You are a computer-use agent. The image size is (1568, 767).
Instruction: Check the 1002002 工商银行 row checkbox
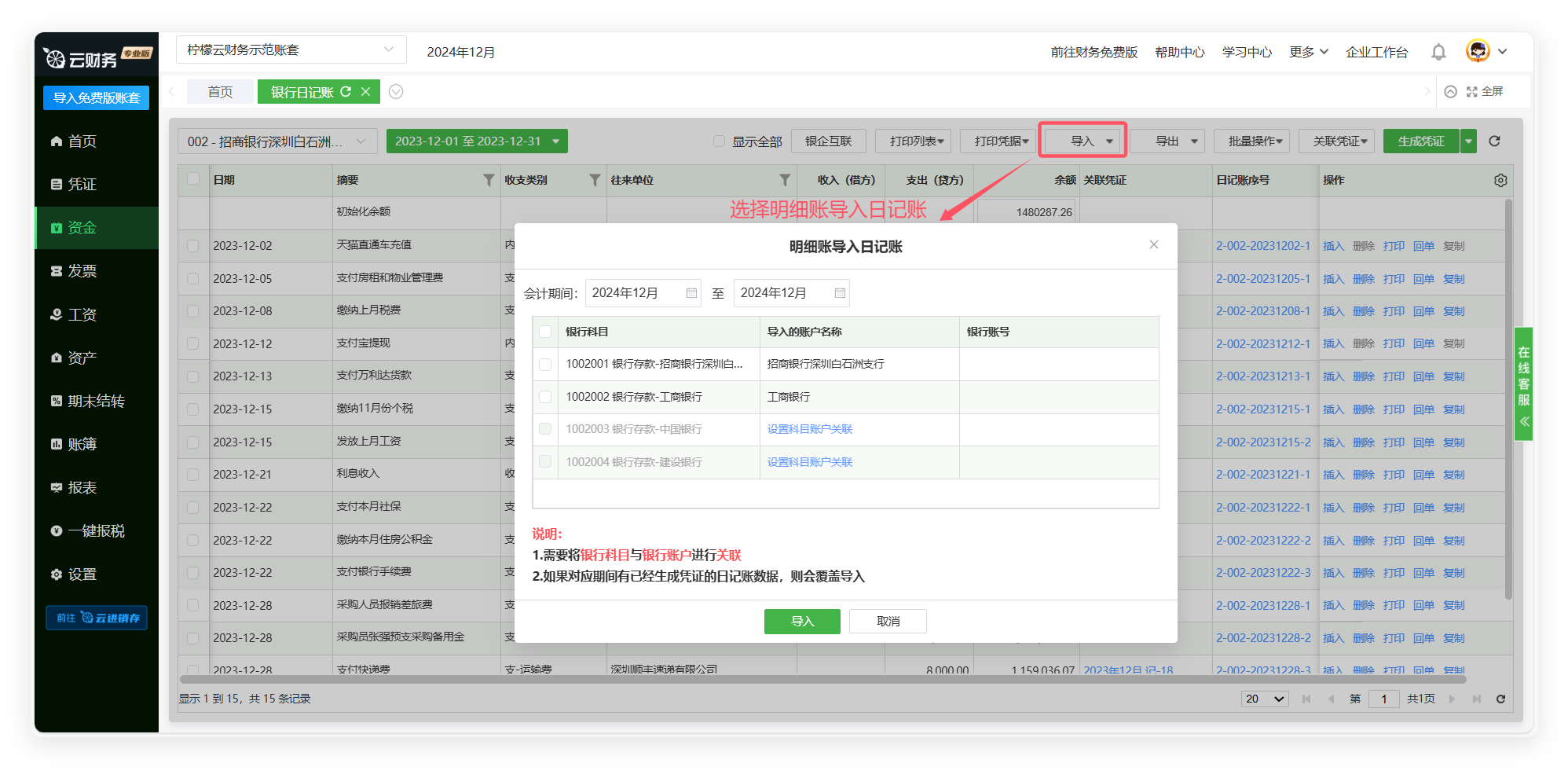[545, 397]
